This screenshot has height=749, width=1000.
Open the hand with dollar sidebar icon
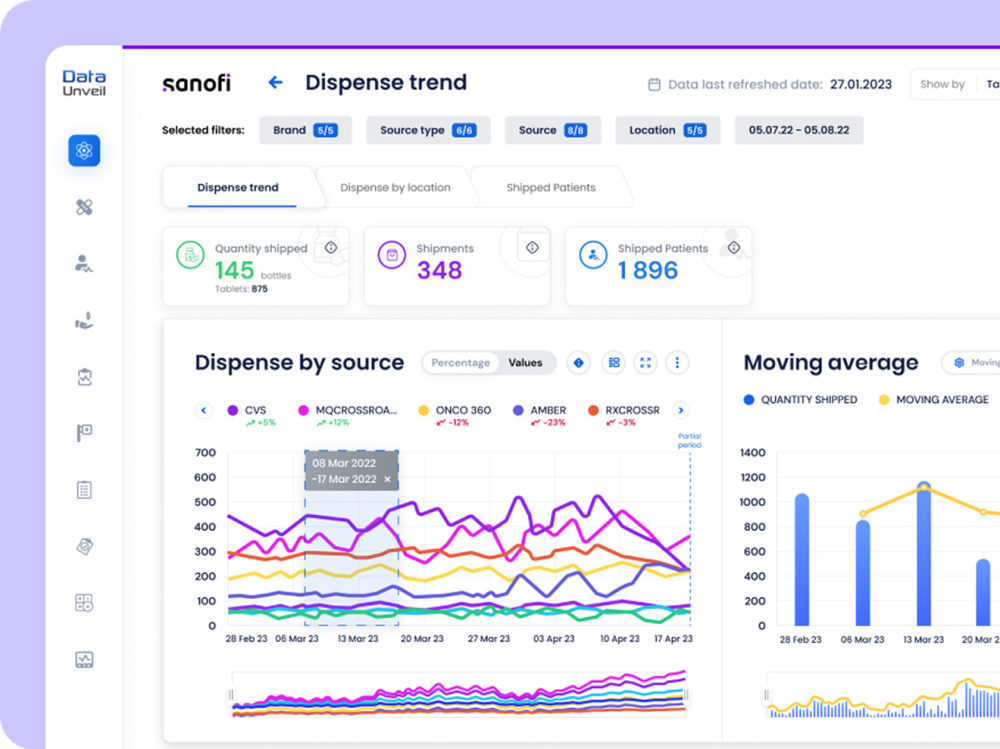(x=84, y=320)
